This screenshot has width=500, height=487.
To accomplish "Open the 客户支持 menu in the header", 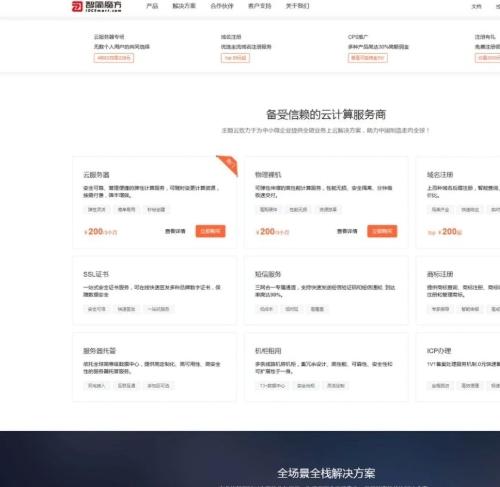I will point(260,6).
